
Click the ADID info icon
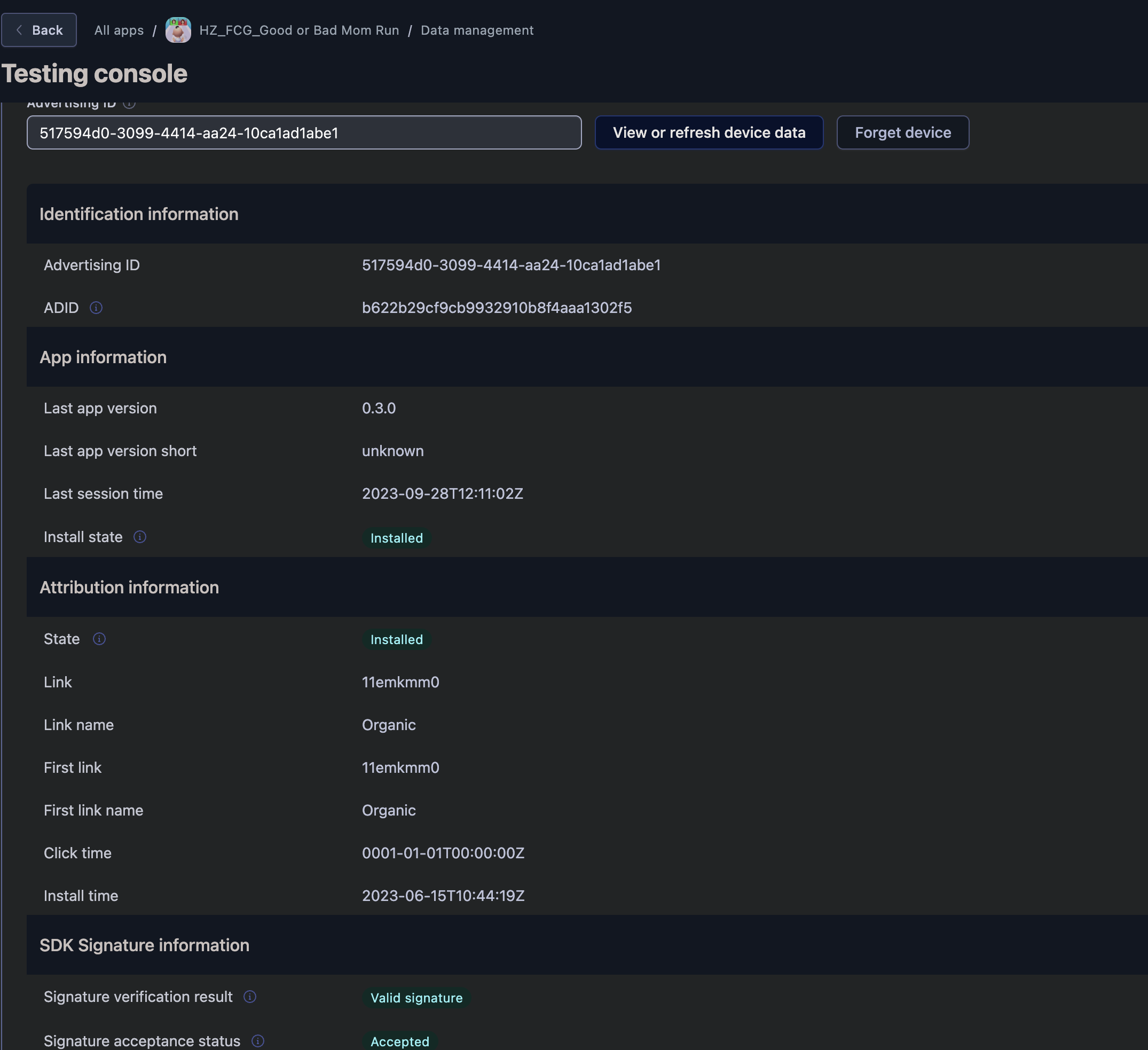96,308
